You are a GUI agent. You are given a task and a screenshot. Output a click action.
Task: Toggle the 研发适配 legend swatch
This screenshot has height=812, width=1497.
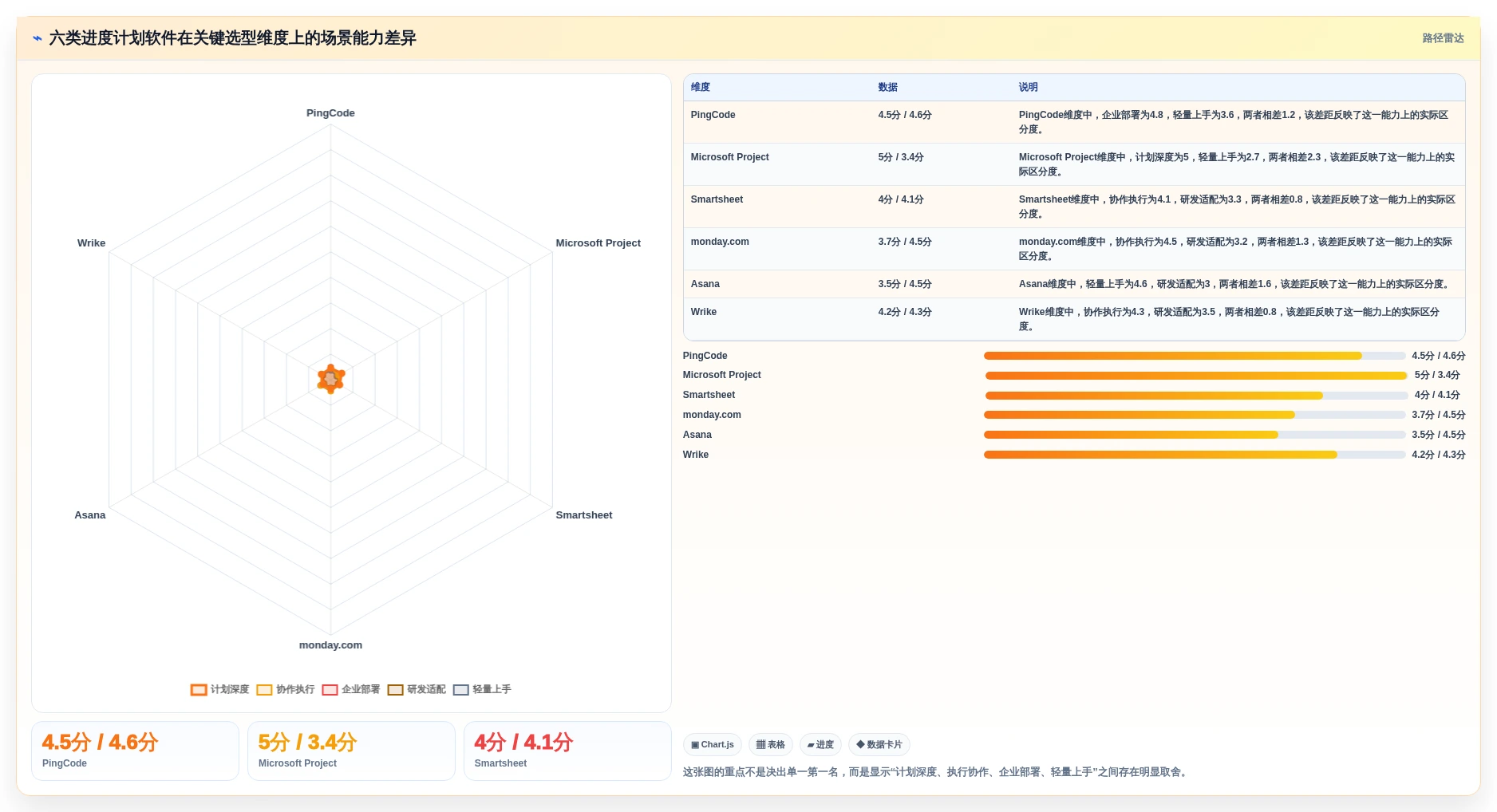click(x=395, y=690)
